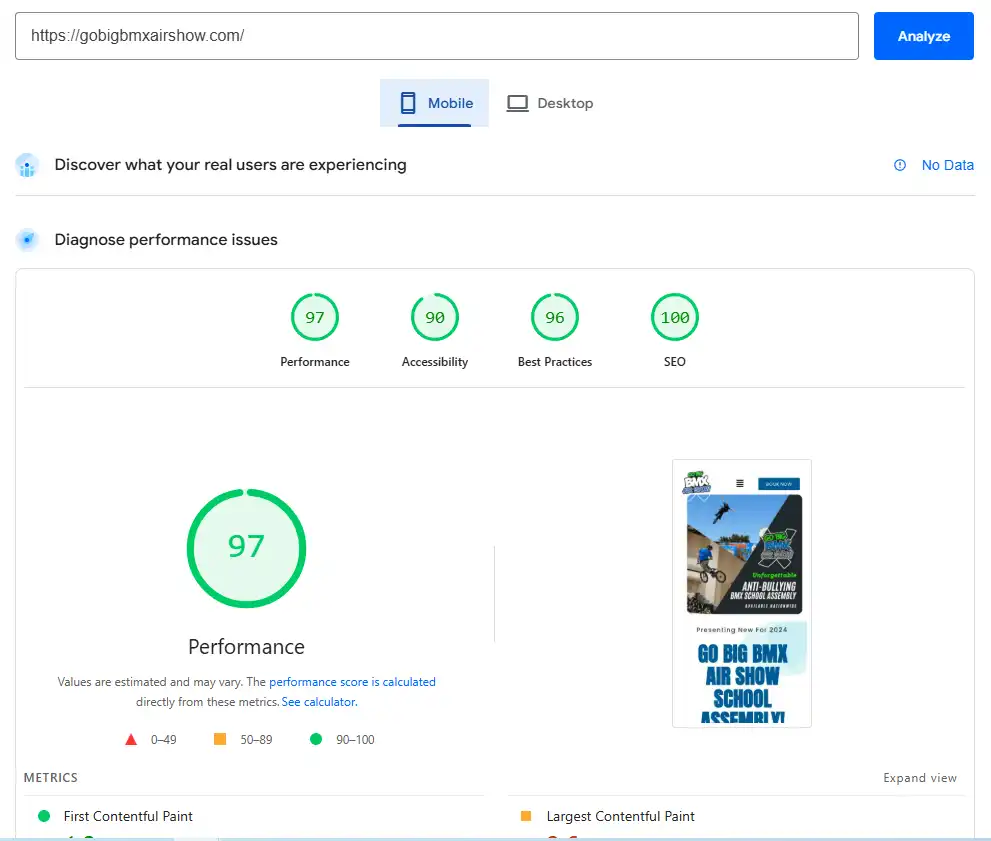Click the Diagnose performance issues icon

pyautogui.click(x=27, y=240)
